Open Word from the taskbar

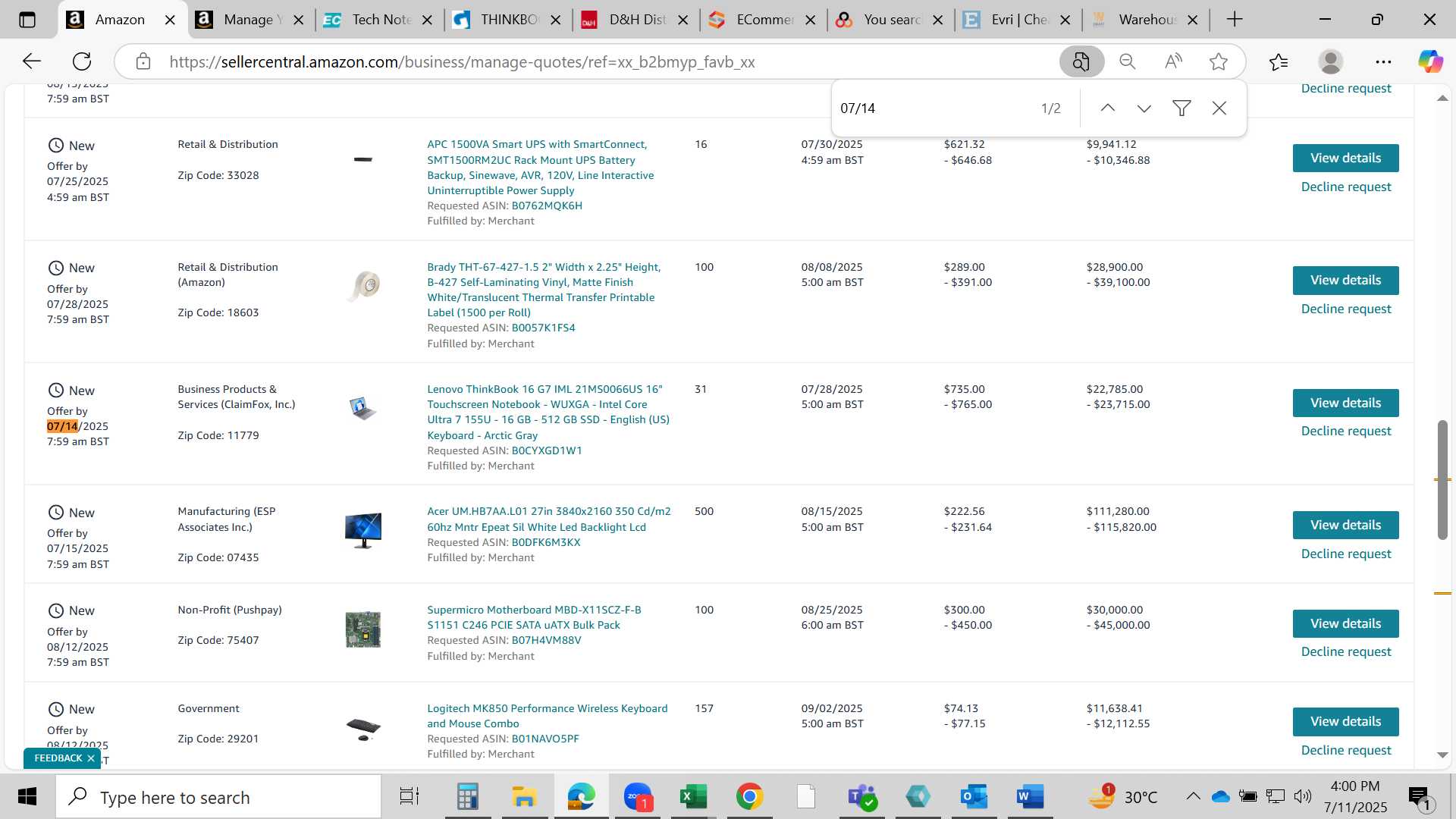click(1030, 797)
